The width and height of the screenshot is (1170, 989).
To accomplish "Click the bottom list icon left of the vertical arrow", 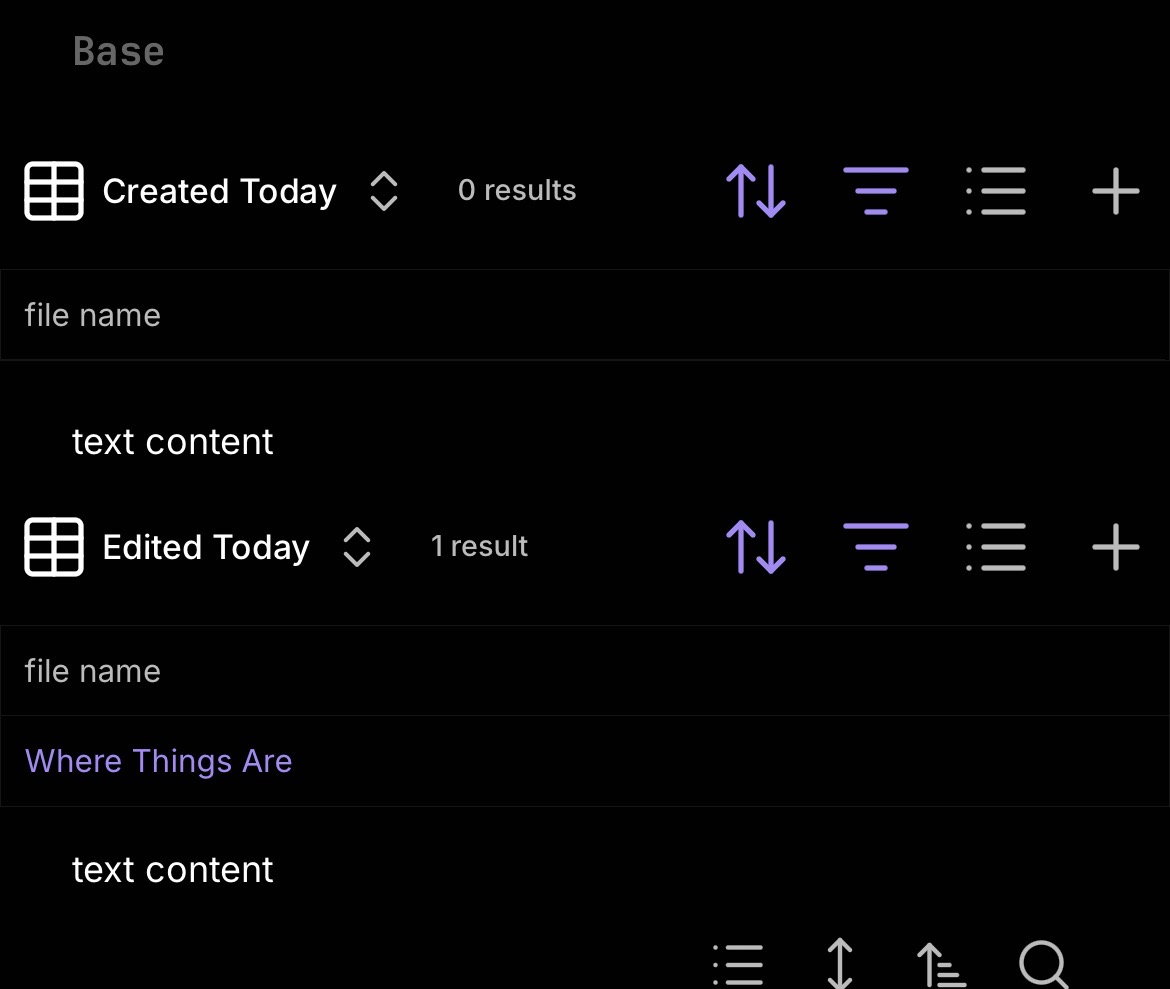I will [738, 965].
